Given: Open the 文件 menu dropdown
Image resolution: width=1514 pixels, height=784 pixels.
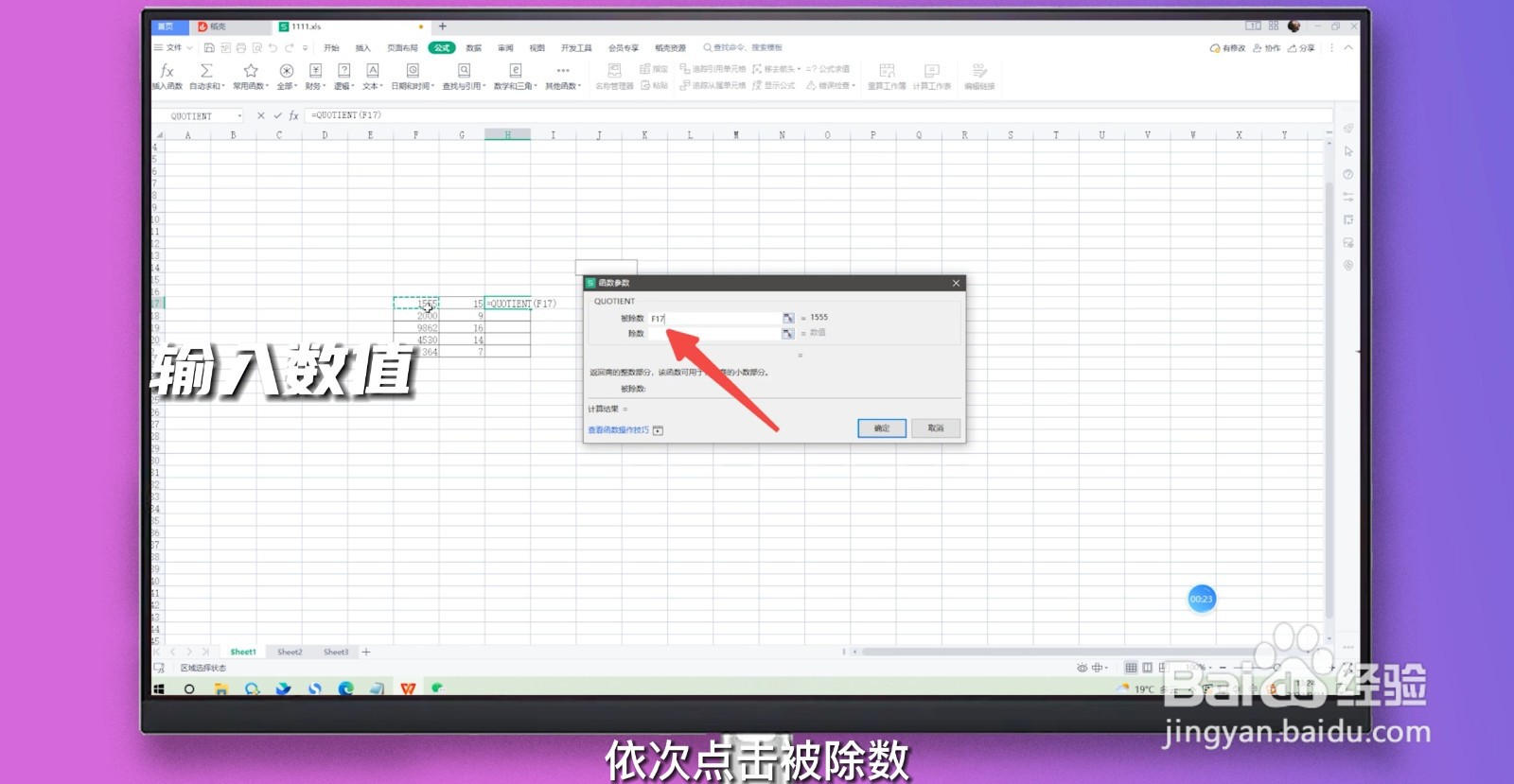Looking at the screenshot, I should pyautogui.click(x=173, y=47).
